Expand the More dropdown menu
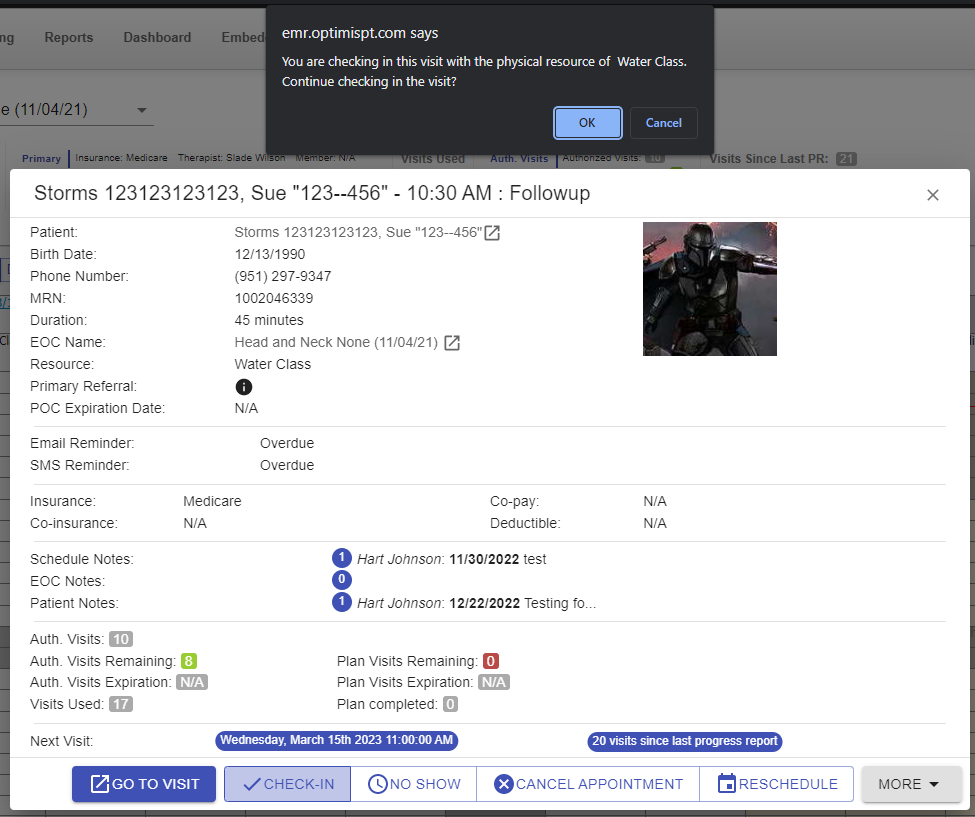The height and width of the screenshot is (817, 975). click(x=911, y=784)
